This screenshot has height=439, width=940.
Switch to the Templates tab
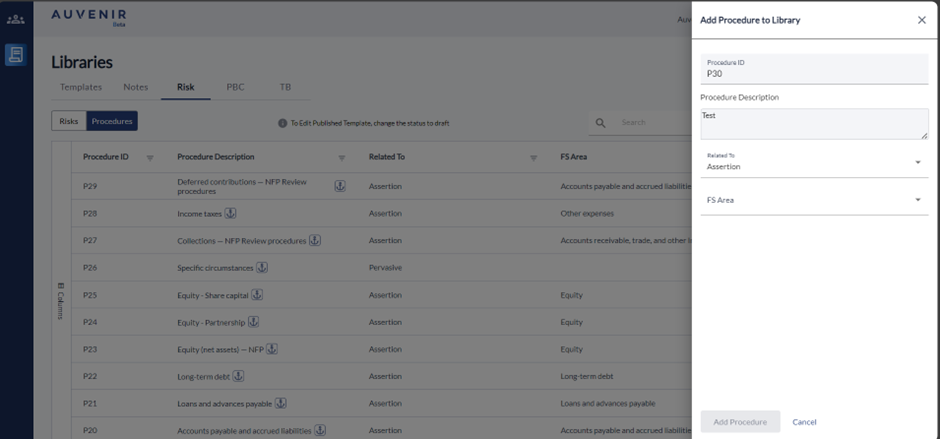click(80, 87)
